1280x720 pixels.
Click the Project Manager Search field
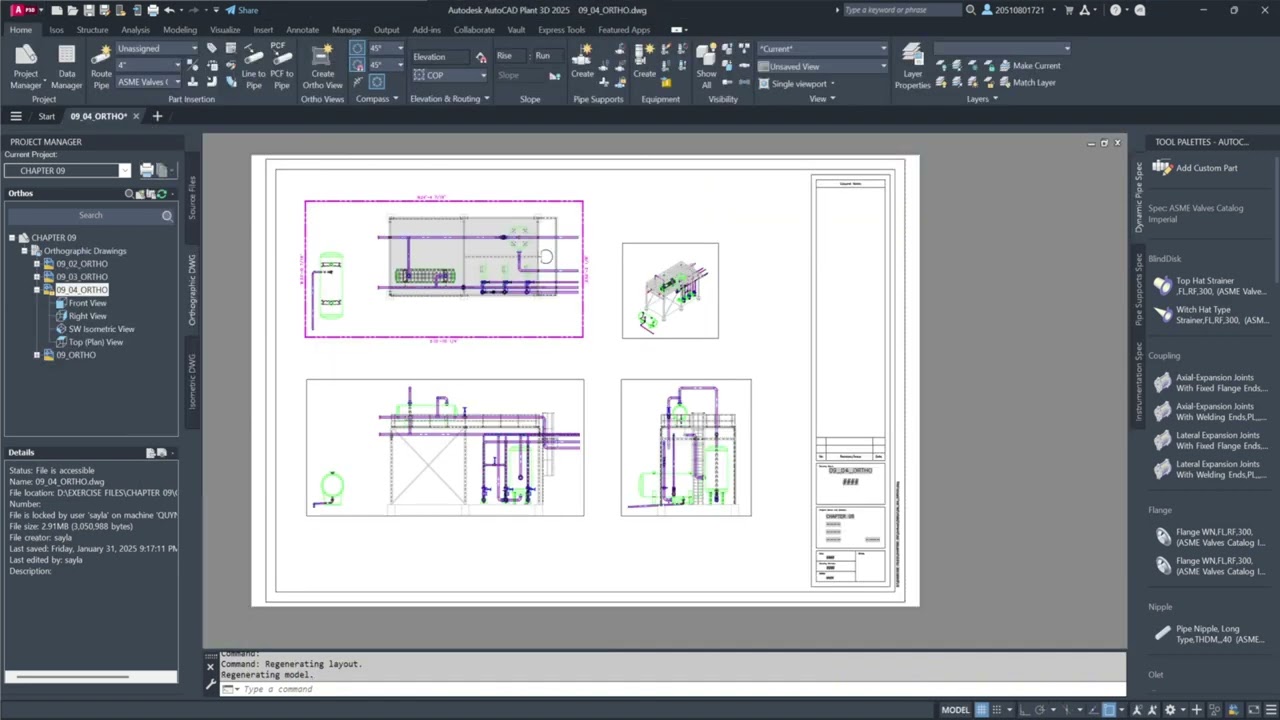click(x=91, y=215)
